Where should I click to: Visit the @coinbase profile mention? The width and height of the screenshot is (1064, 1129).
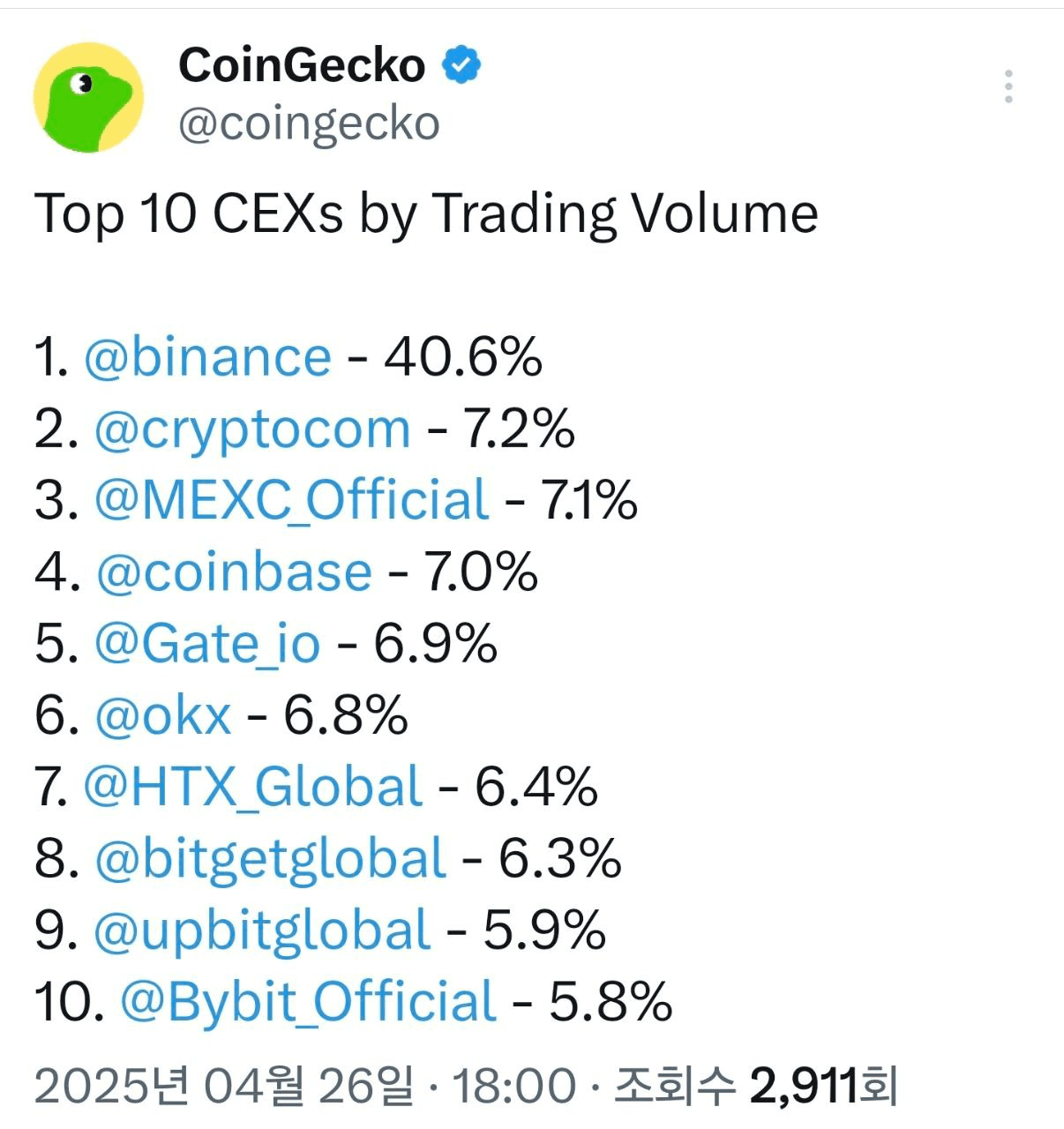click(x=234, y=572)
